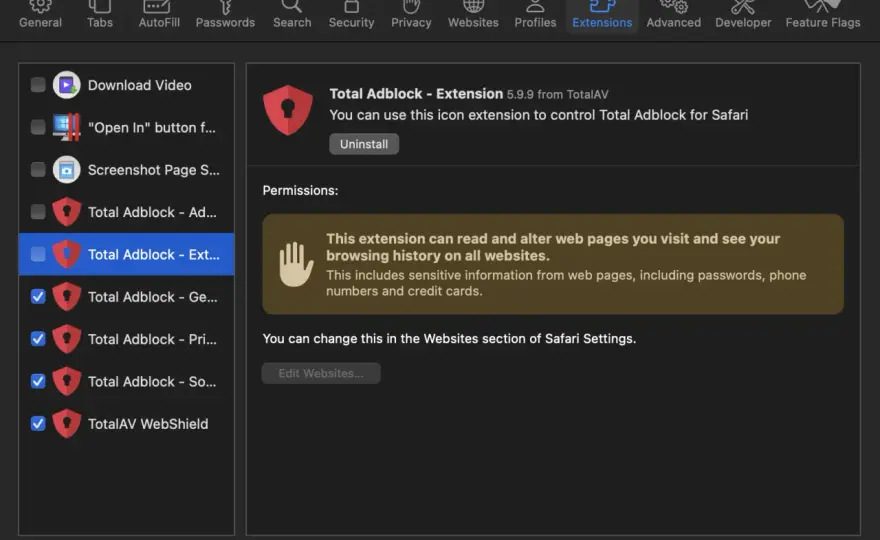Viewport: 880px width, 540px height.
Task: Click the Permissions: heading
Action: 300,190
